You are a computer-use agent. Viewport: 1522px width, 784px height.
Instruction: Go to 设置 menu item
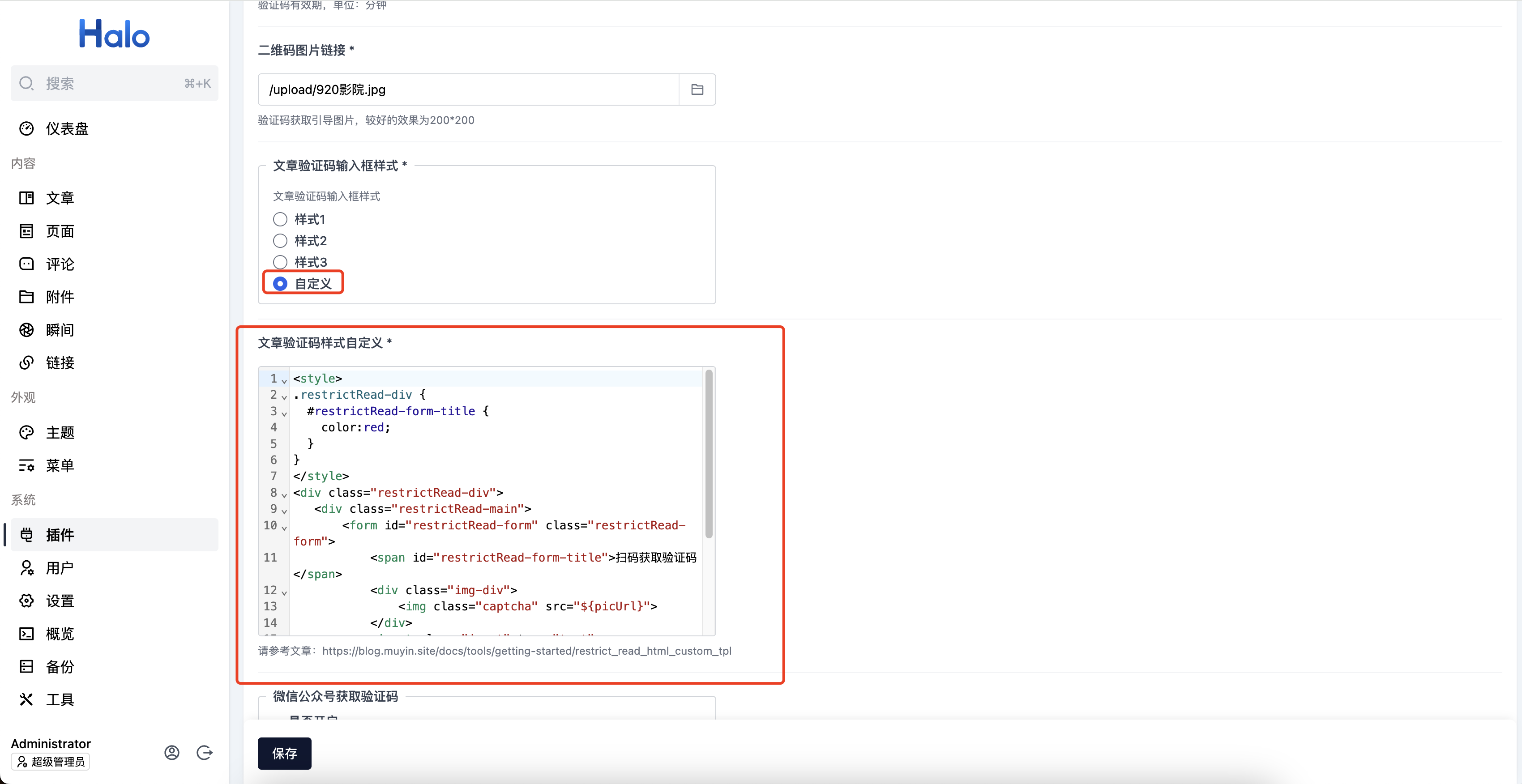tap(114, 601)
